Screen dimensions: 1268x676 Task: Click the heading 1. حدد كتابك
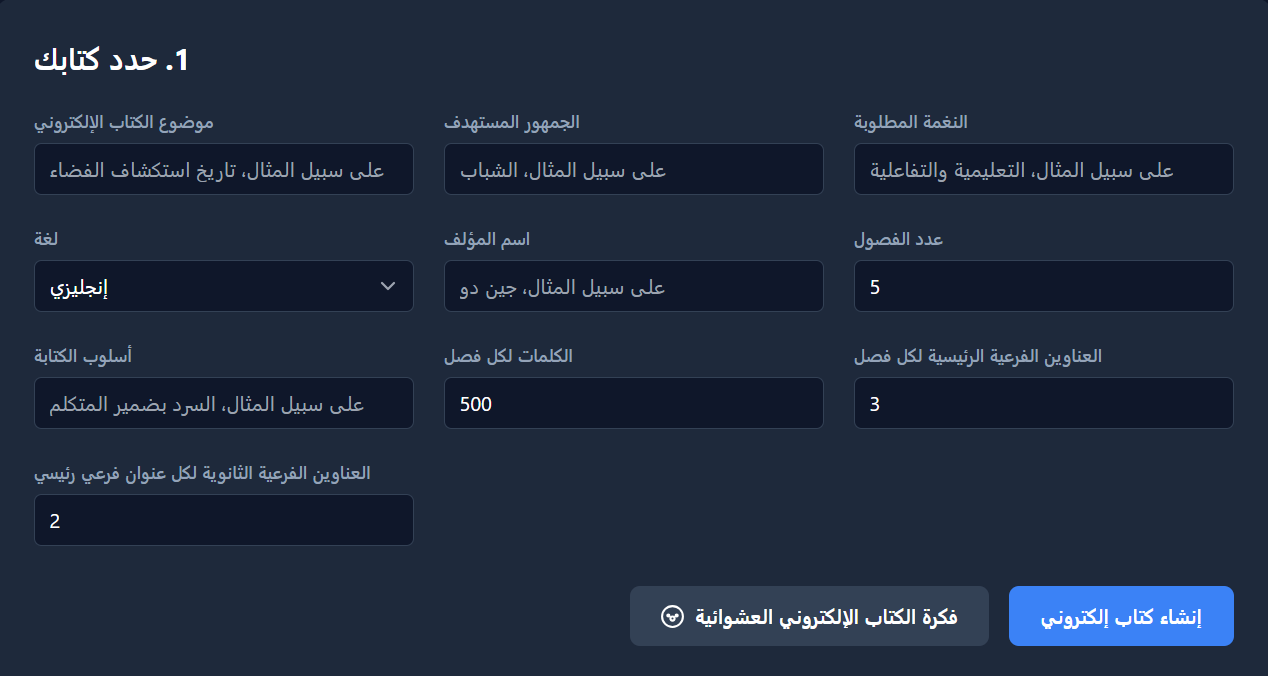[111, 59]
